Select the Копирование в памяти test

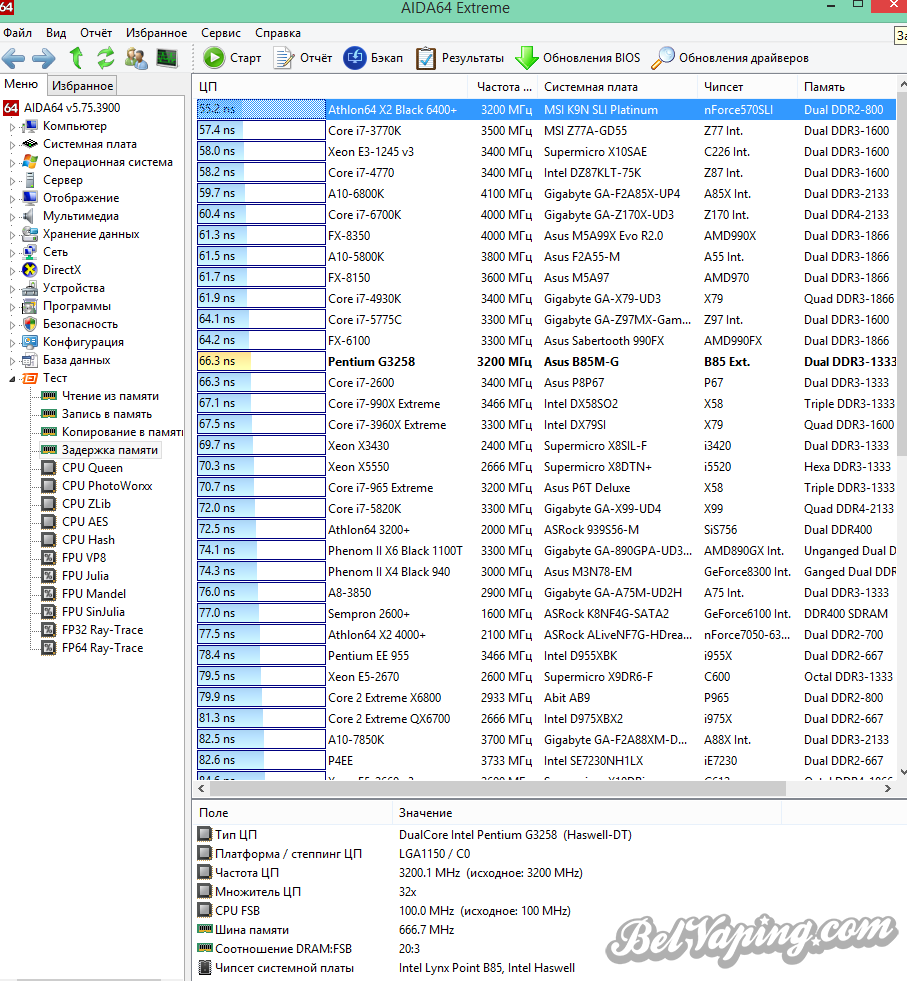coord(122,432)
